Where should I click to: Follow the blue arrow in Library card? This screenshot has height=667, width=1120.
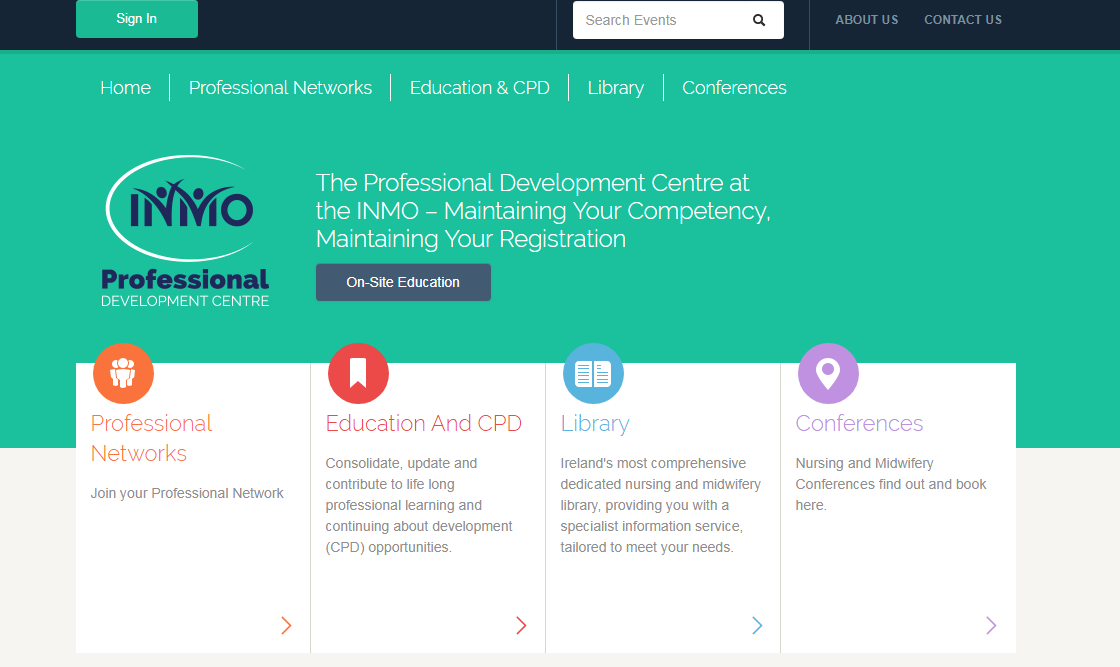[756, 626]
